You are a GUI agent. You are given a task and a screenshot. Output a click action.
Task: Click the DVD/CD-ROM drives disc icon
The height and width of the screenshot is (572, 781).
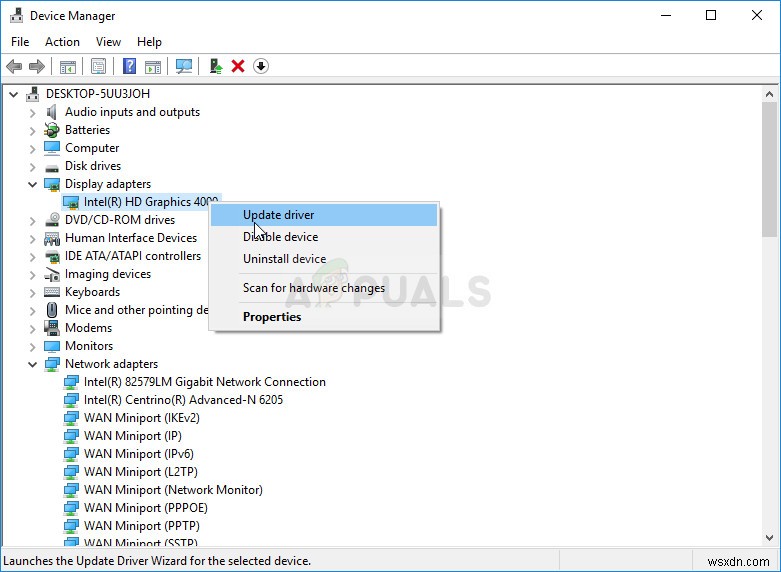point(52,220)
